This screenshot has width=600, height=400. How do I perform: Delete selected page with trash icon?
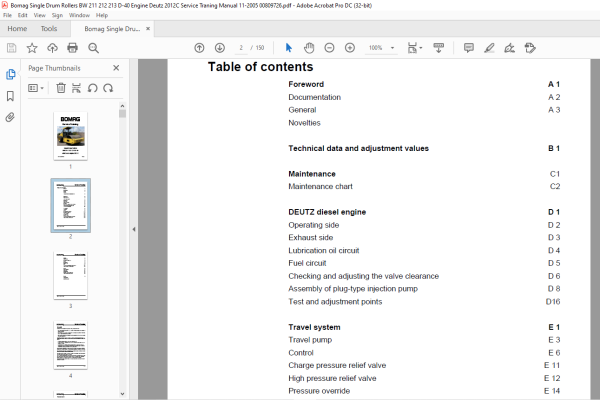[61, 88]
